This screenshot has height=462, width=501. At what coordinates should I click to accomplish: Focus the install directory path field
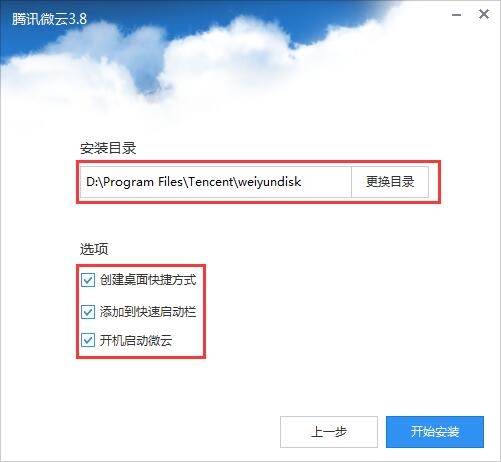coord(216,182)
